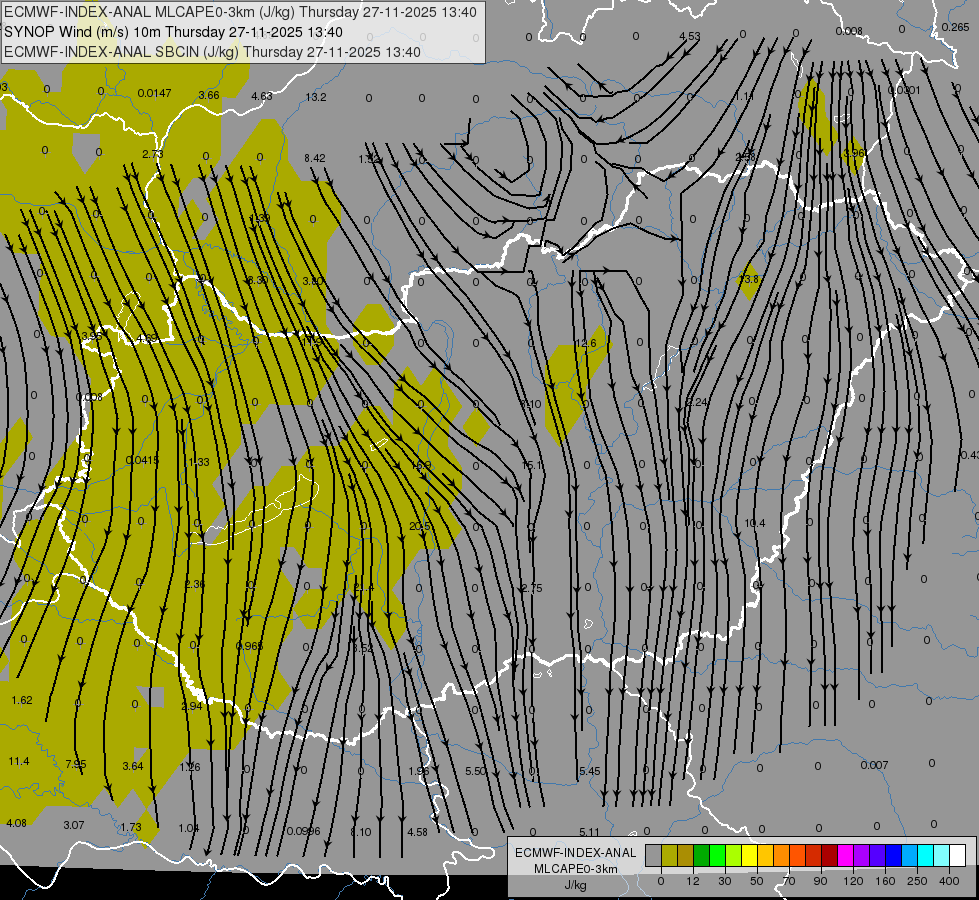Click the map value 5.50
979x900 pixels.
coord(475,771)
